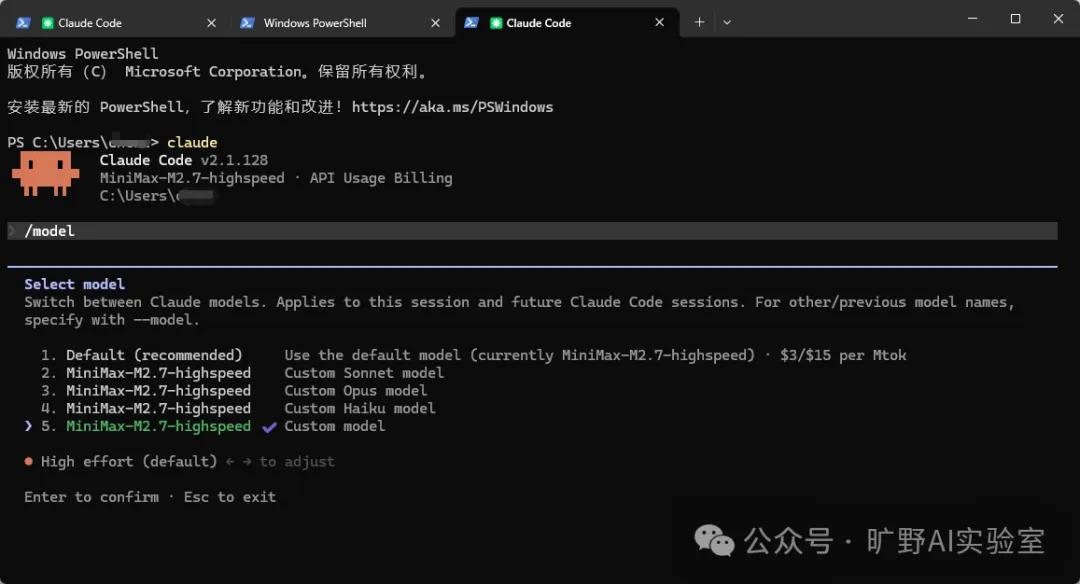This screenshot has height=584, width=1080.
Task: Close the active Claude Code tab
Action: (659, 23)
